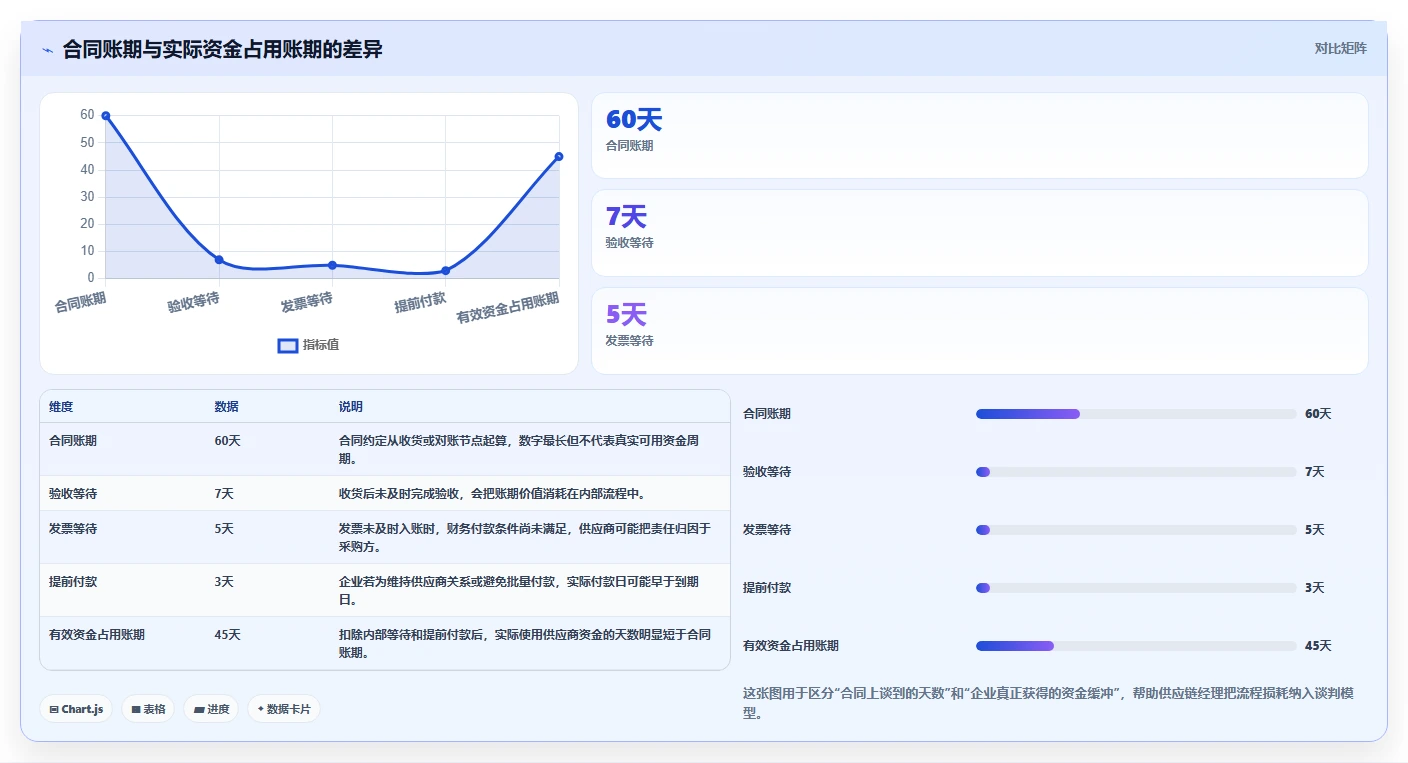
Task: Click the summary note starting 这张图用于区分
Action: (x=1049, y=704)
